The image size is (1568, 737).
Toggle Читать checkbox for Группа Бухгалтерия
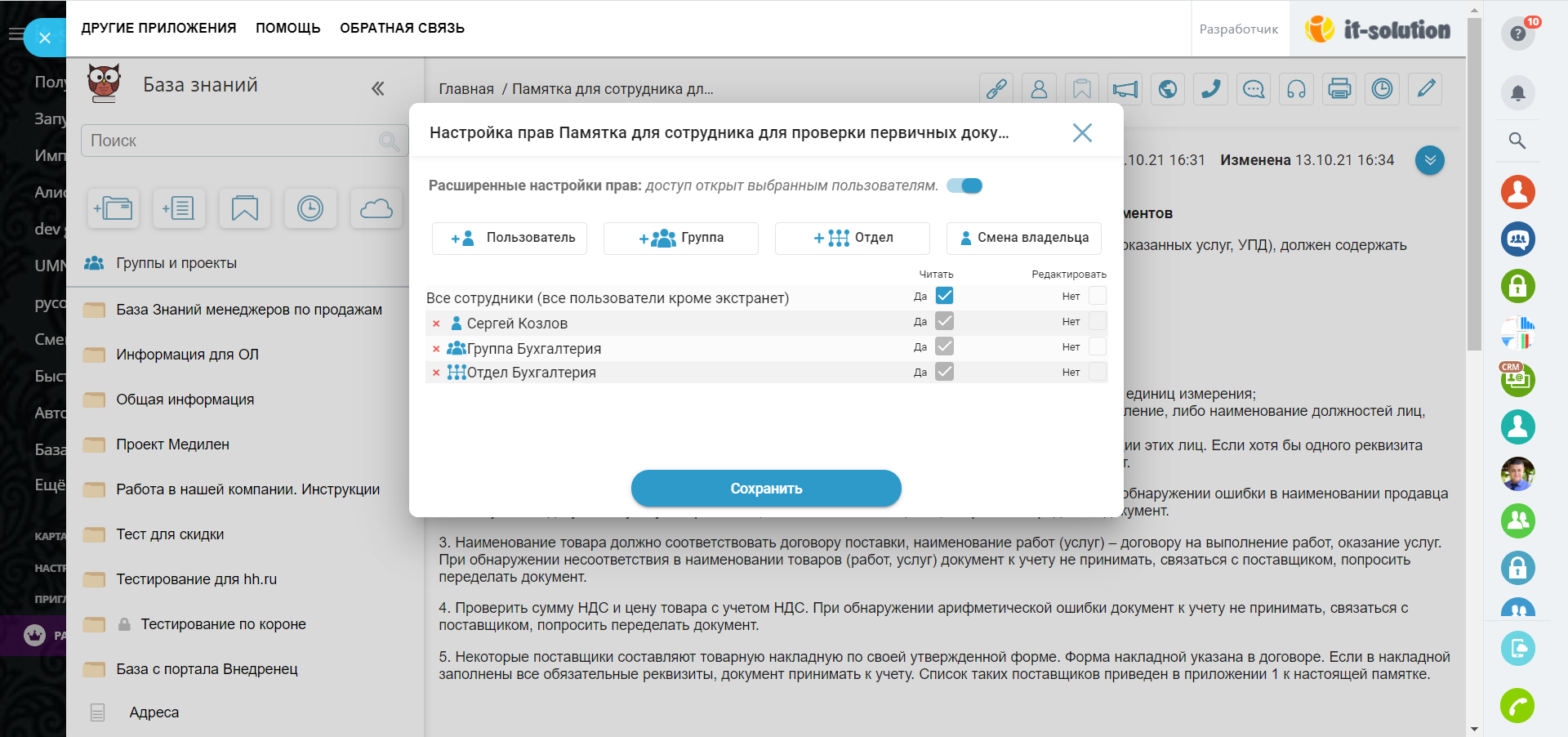pyautogui.click(x=945, y=346)
